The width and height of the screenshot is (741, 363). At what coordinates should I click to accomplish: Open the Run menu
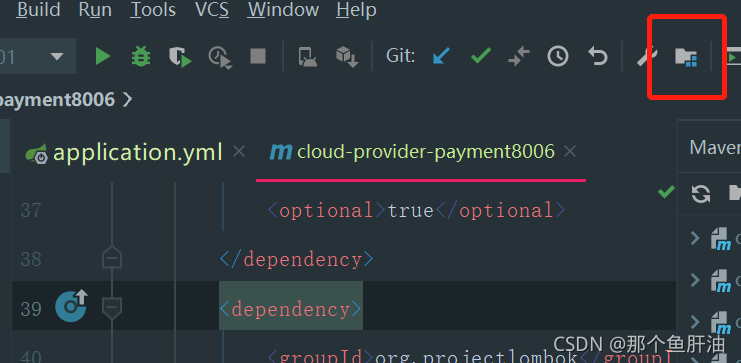pyautogui.click(x=95, y=9)
